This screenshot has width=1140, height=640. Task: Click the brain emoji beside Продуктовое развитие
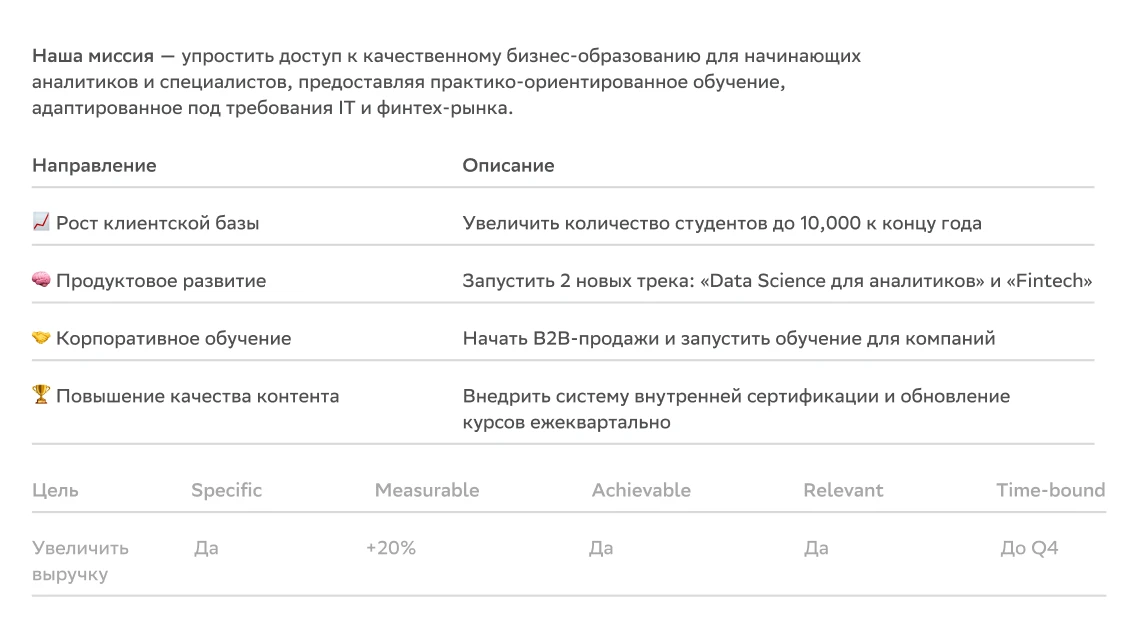point(41,281)
